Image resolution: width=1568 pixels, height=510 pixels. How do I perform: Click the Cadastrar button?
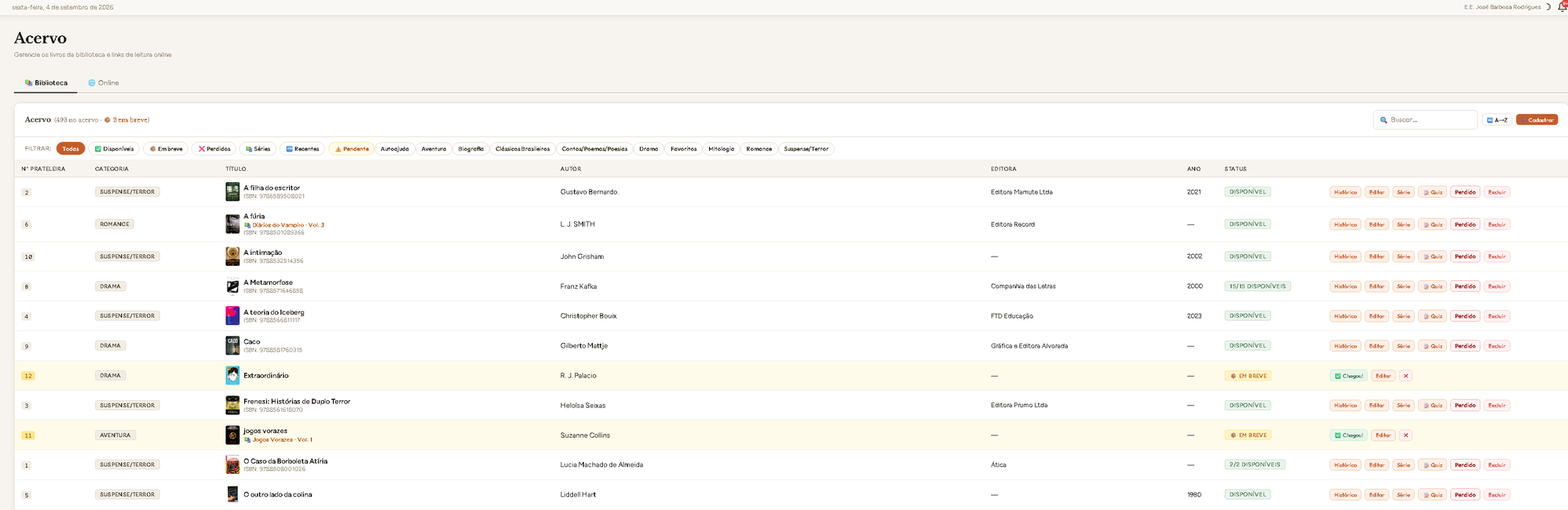pos(1537,120)
